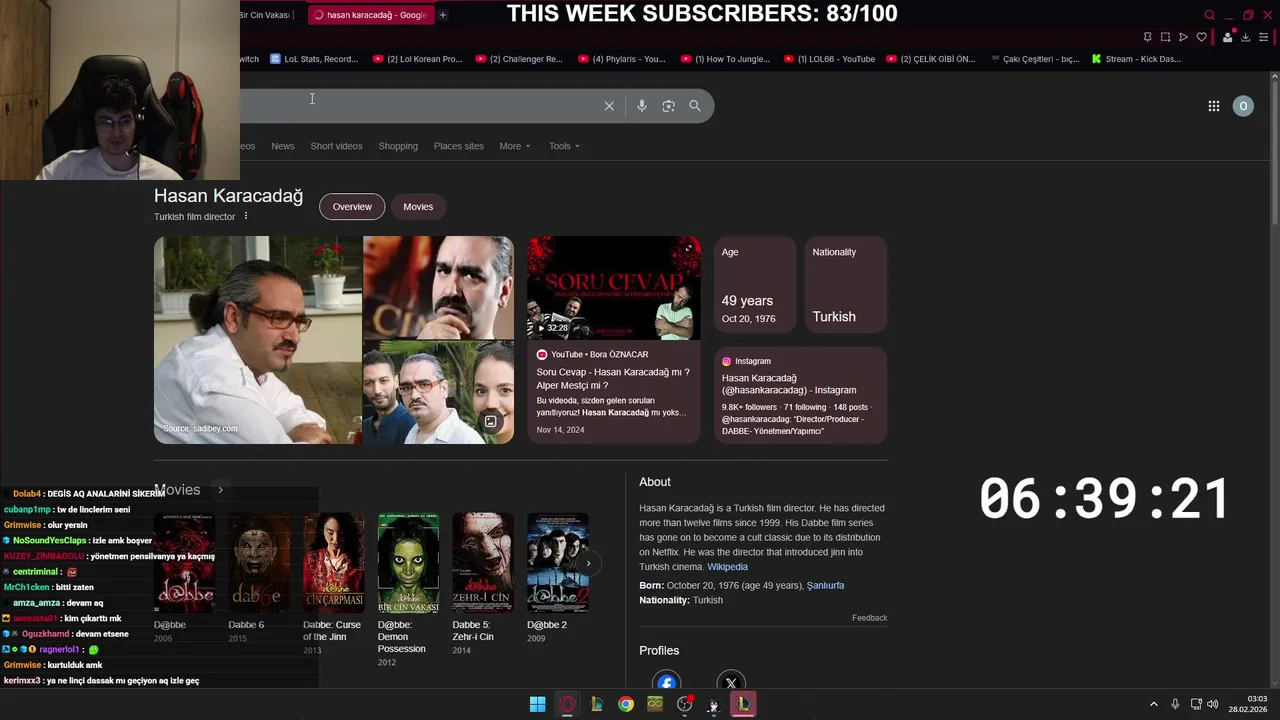Open Soru Cevap YouTube video title

tap(613, 378)
